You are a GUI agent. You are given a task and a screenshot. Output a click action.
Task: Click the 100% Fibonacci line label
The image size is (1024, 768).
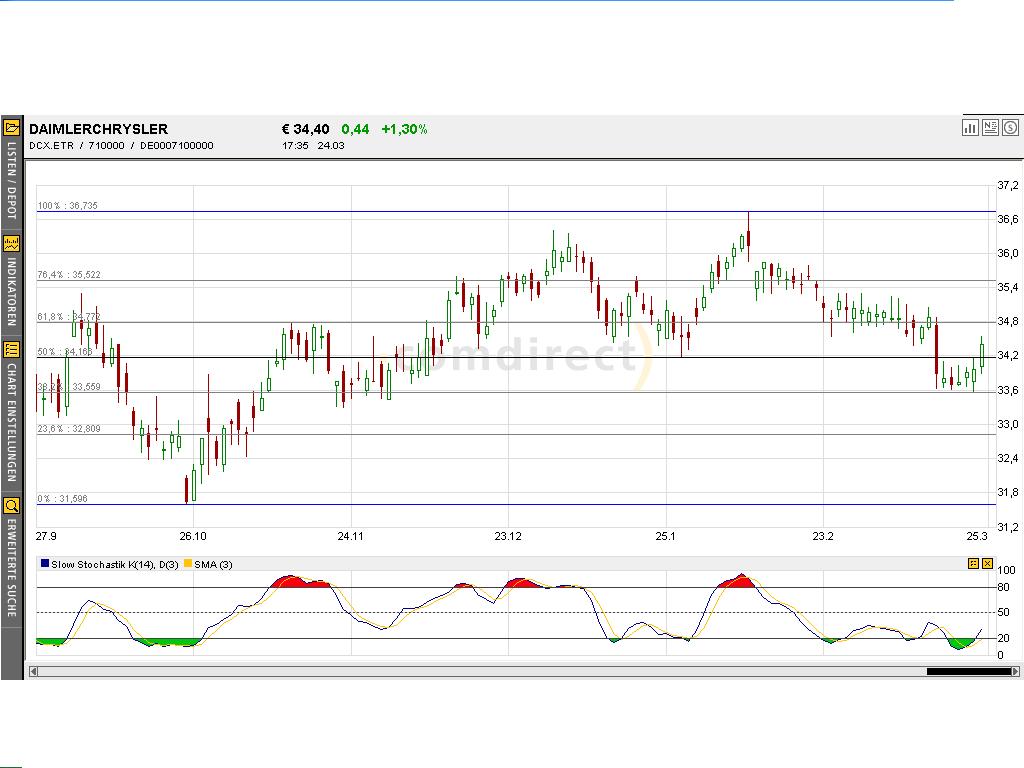[x=68, y=206]
